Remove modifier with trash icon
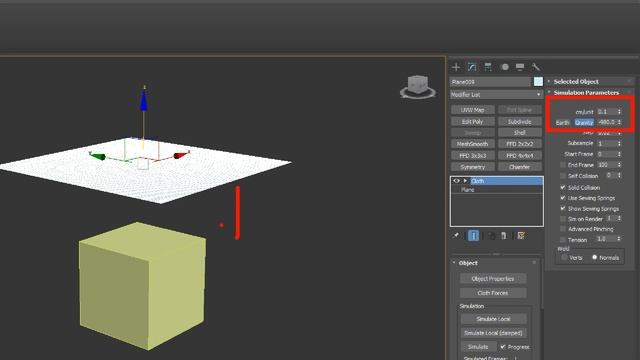Viewport: 640px width, 360px height. 504,236
